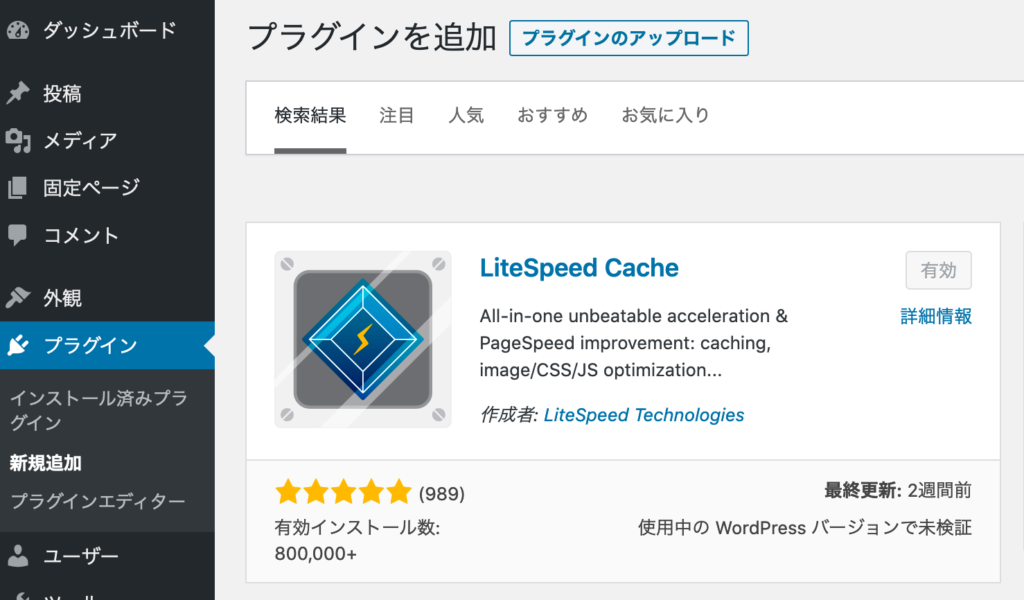Click the Dashboard gauge icon

[18, 30]
